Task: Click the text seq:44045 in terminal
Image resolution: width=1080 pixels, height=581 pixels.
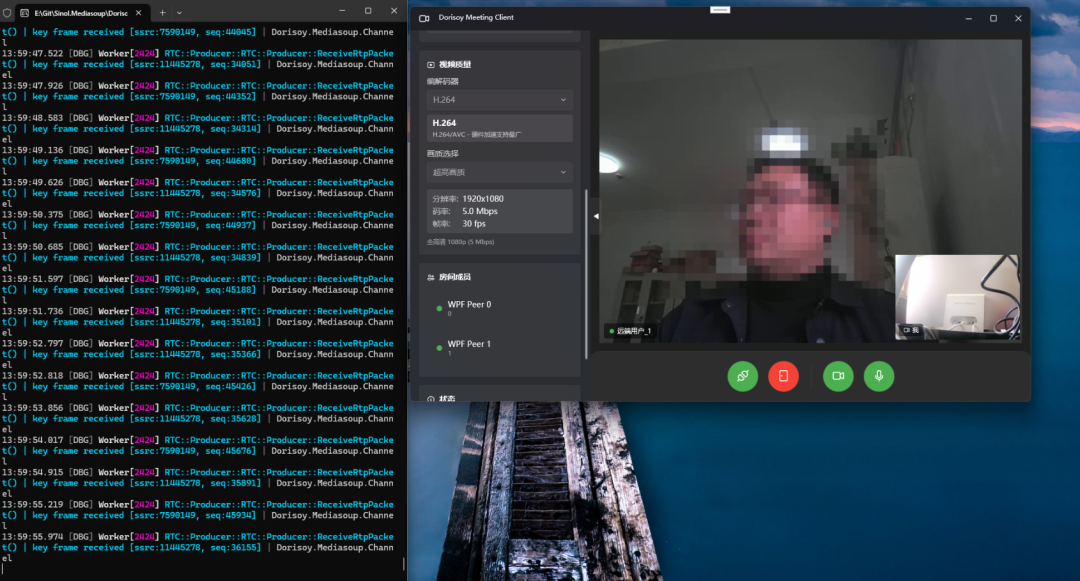Action: [229, 32]
